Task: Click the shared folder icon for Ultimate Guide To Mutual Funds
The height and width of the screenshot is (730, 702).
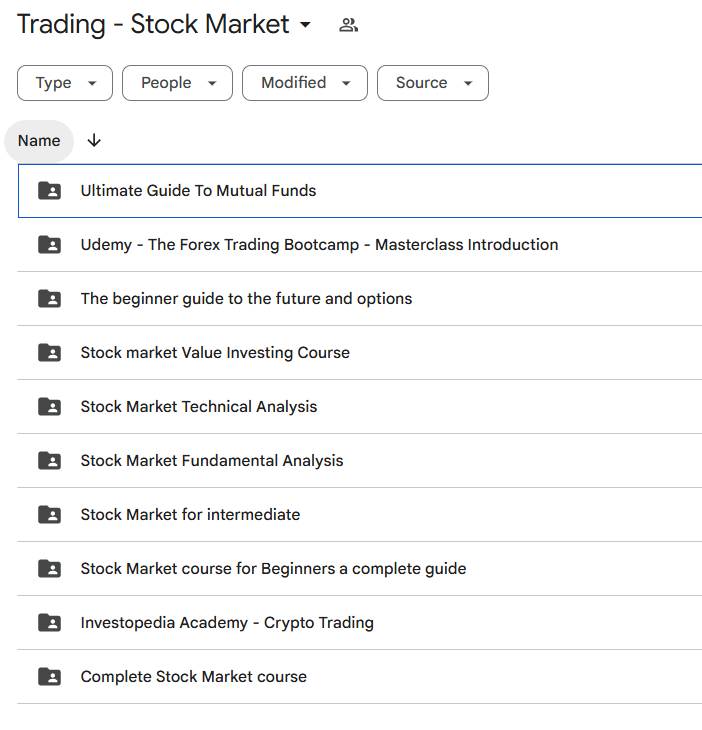Action: 49,191
